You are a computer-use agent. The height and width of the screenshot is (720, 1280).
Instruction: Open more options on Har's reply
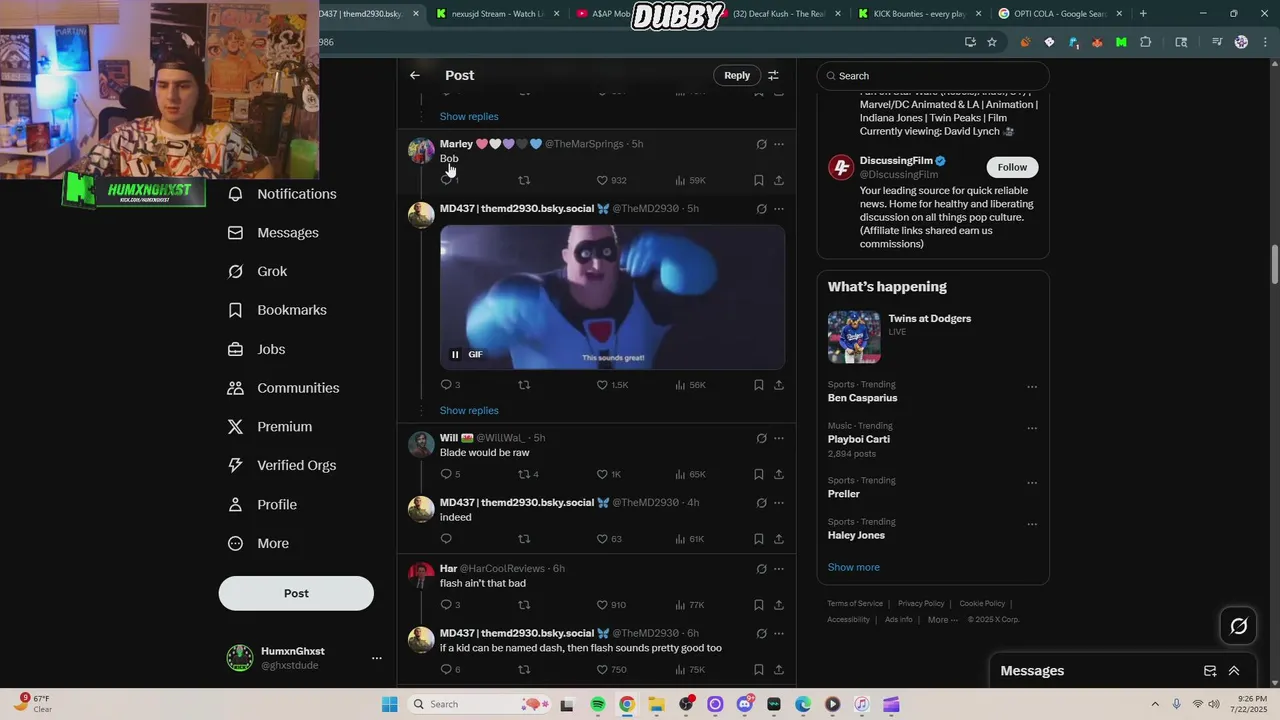[x=779, y=569]
